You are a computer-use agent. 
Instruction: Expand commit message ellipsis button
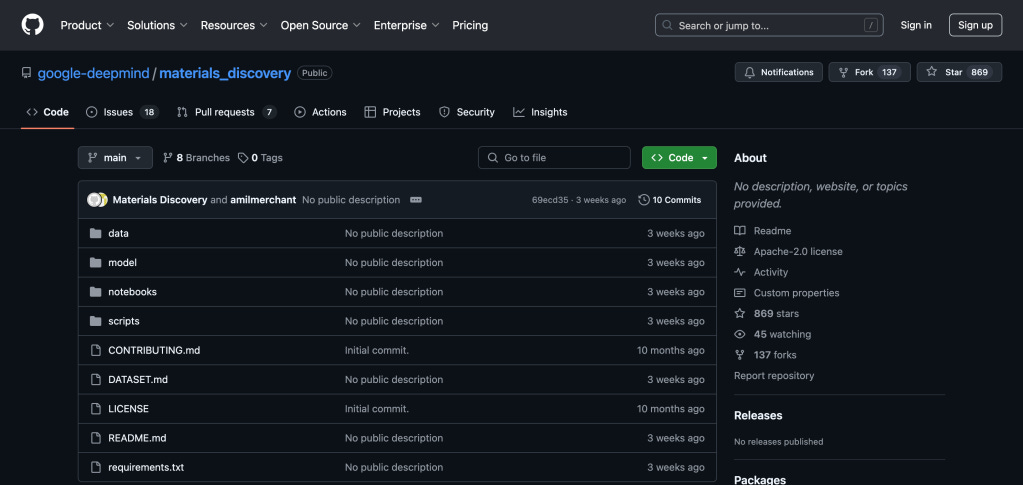tap(416, 200)
